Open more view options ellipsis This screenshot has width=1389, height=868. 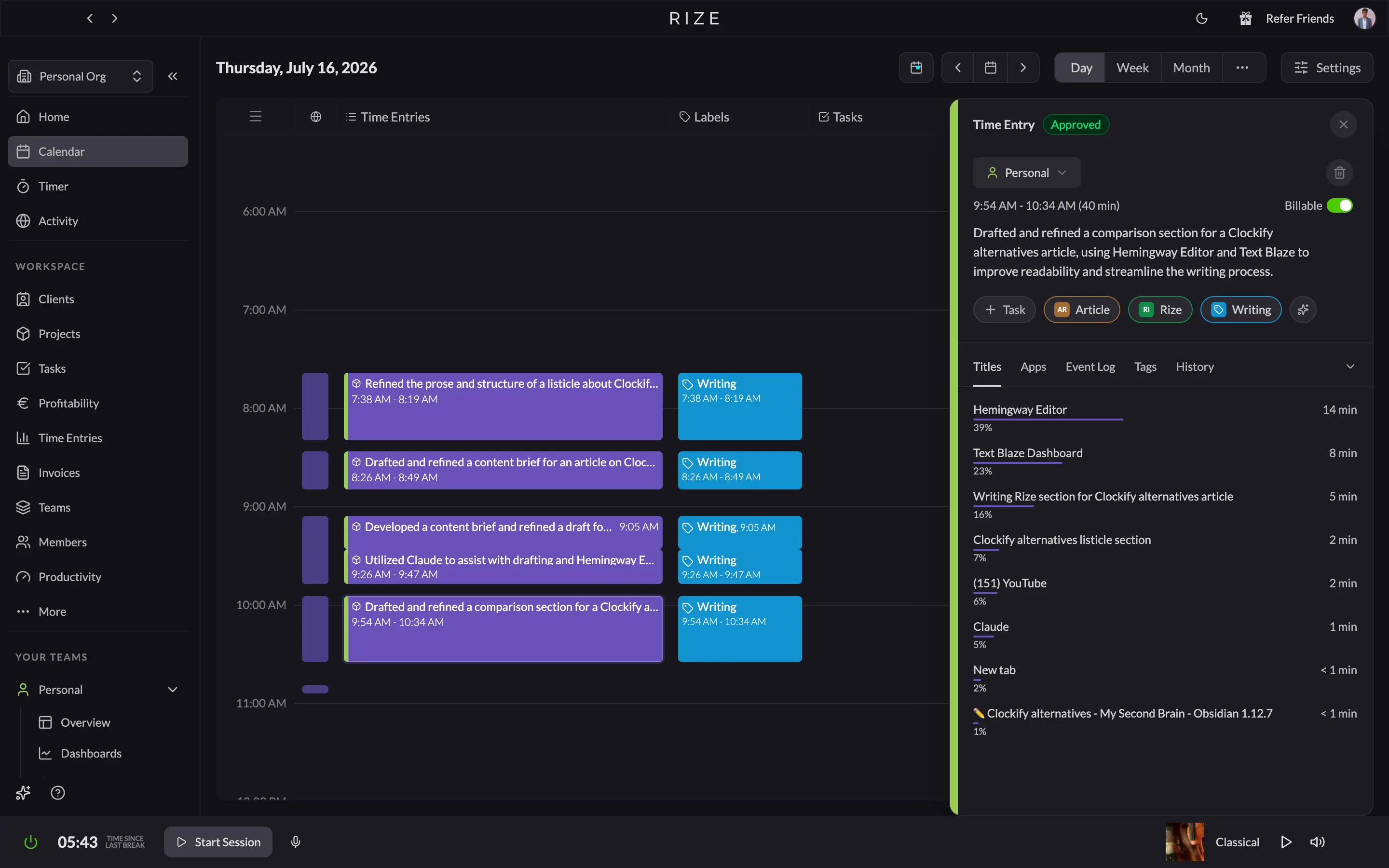(x=1243, y=68)
